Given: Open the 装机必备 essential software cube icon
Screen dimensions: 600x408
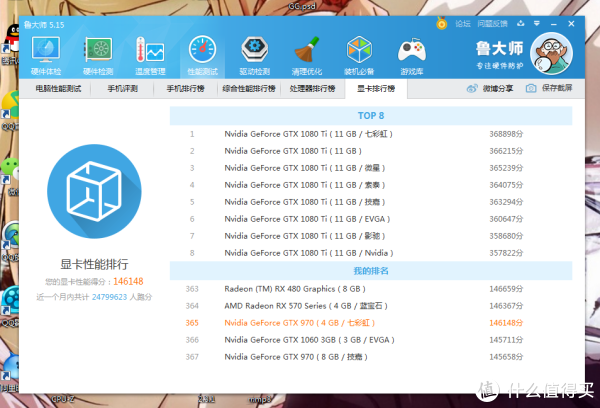Looking at the screenshot, I should pos(359,55).
